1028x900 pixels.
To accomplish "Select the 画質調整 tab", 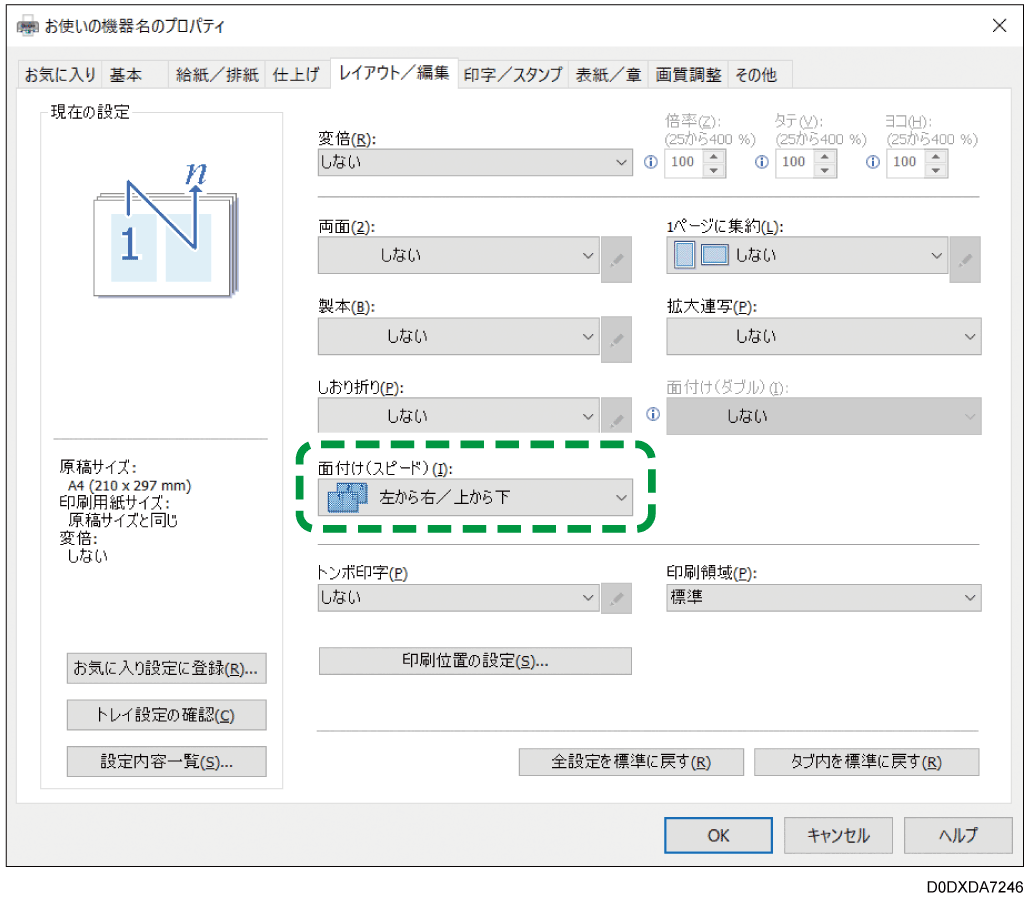I will [688, 73].
